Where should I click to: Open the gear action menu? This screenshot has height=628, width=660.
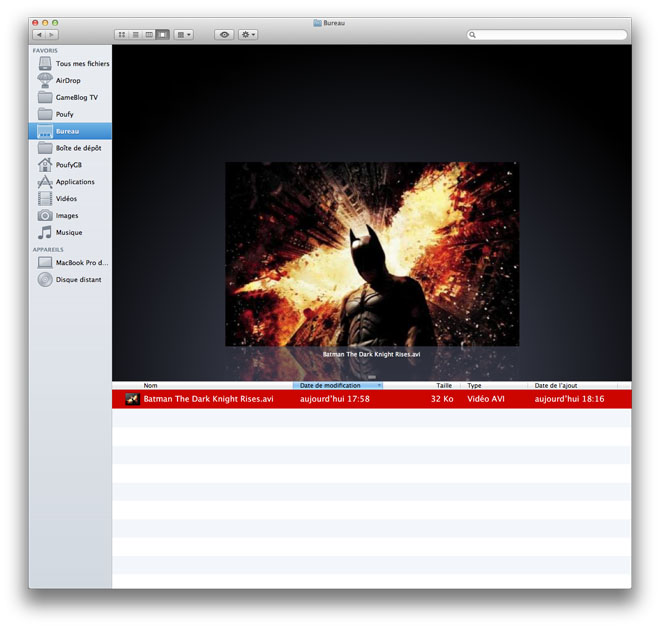pyautogui.click(x=248, y=35)
